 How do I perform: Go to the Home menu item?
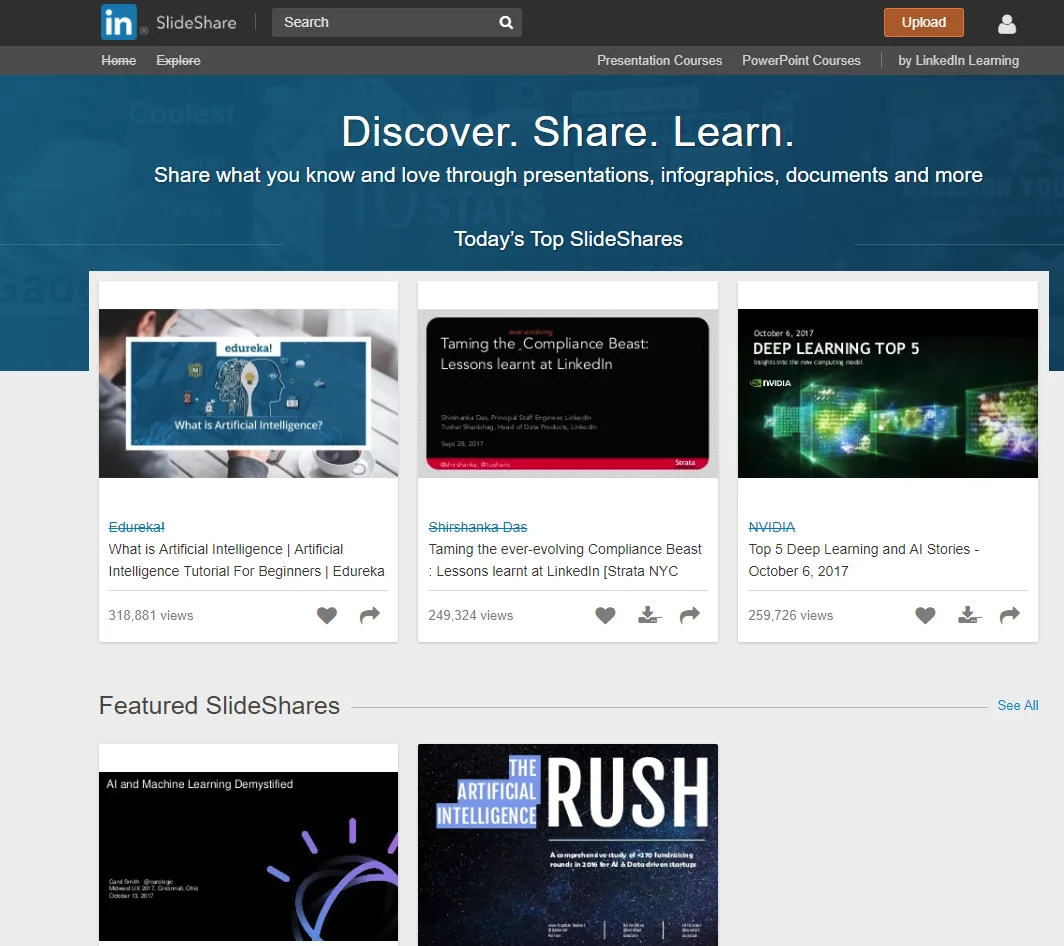pyautogui.click(x=119, y=60)
